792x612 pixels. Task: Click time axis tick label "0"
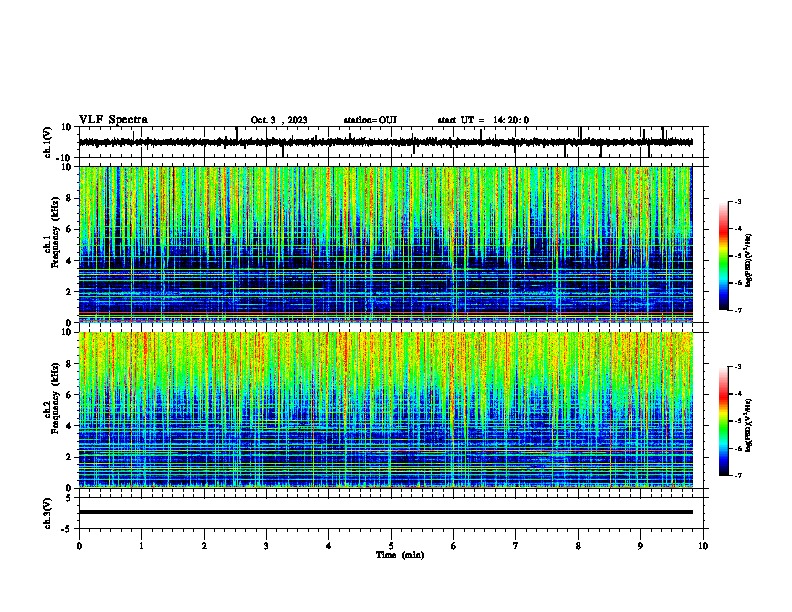pos(79,546)
